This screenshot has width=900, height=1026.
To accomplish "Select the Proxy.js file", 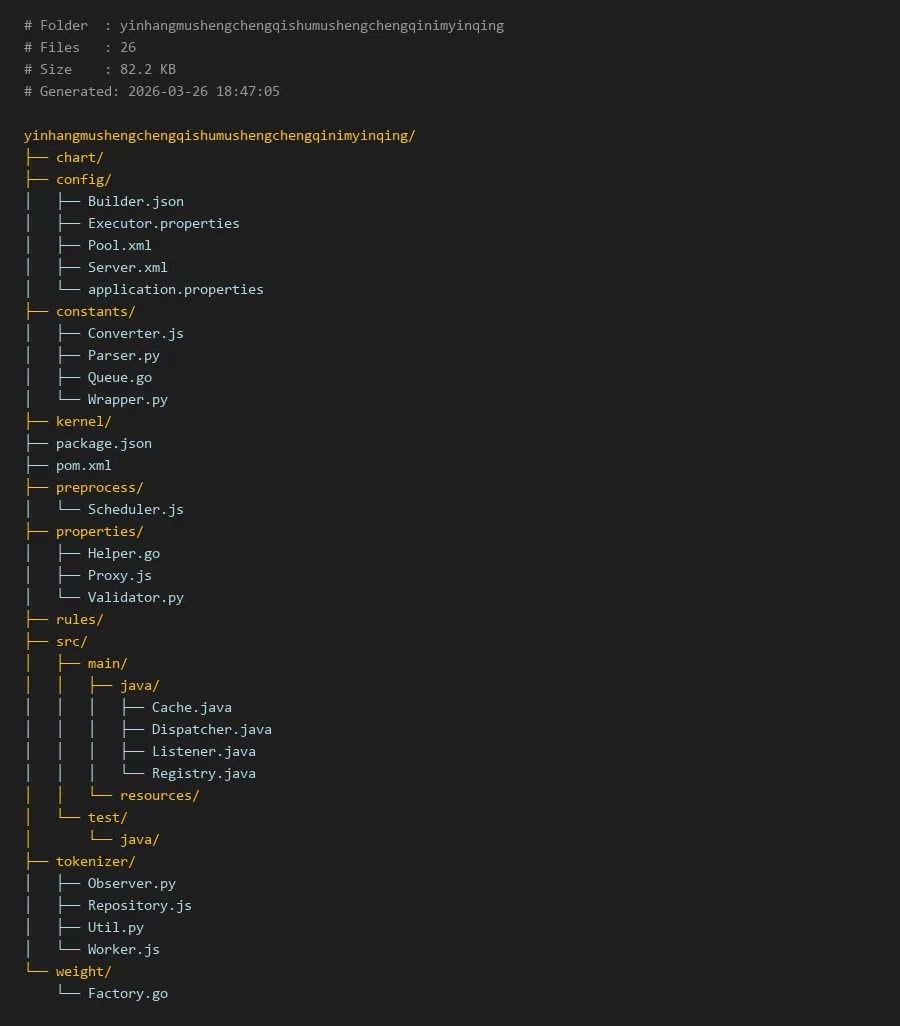I will point(120,575).
